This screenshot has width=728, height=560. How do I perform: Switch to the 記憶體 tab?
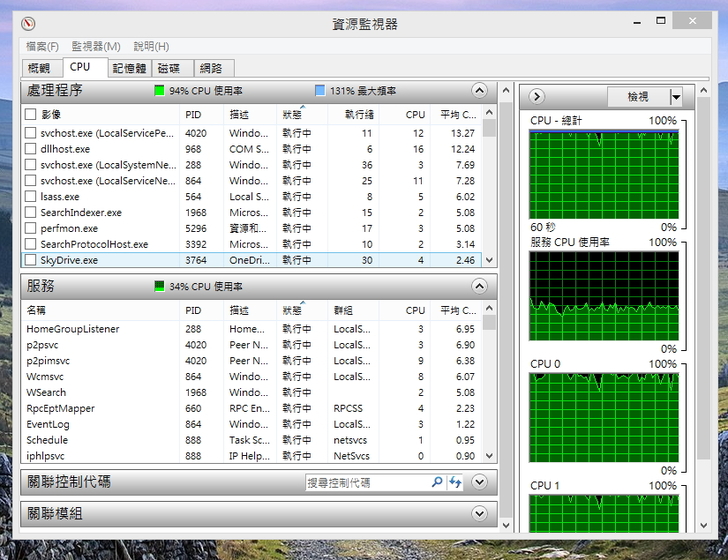[129, 68]
